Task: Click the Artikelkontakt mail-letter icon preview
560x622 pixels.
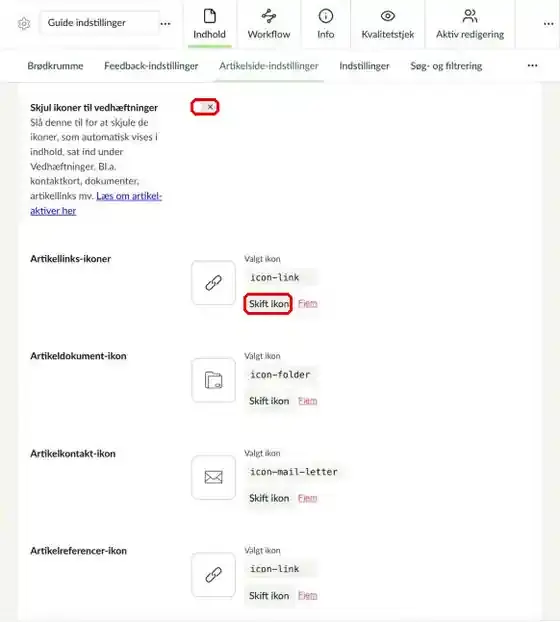Action: click(x=213, y=477)
